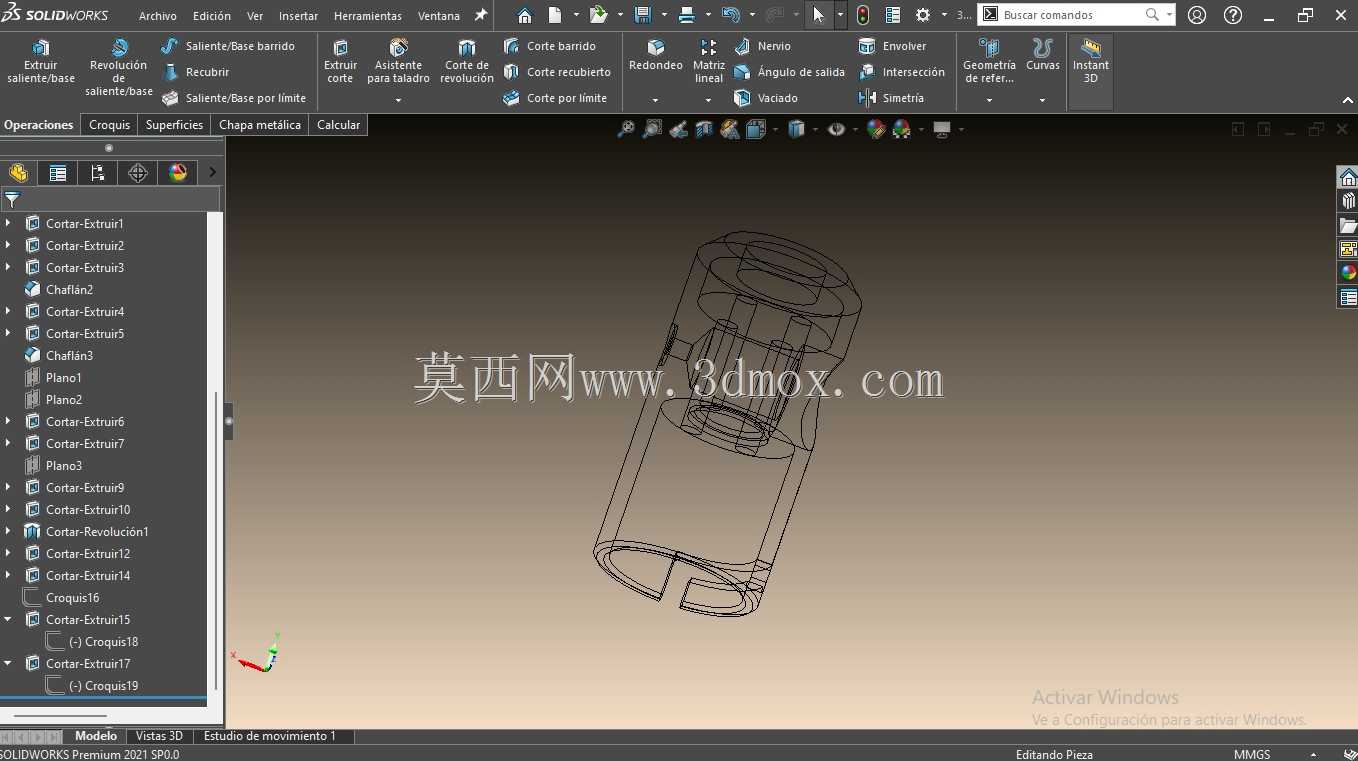This screenshot has height=761, width=1358.
Task: Switch to the Superficies tab
Action: [174, 125]
